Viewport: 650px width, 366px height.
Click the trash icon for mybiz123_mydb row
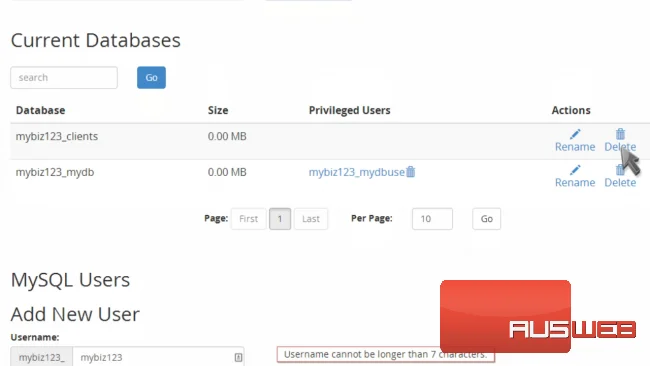click(620, 170)
